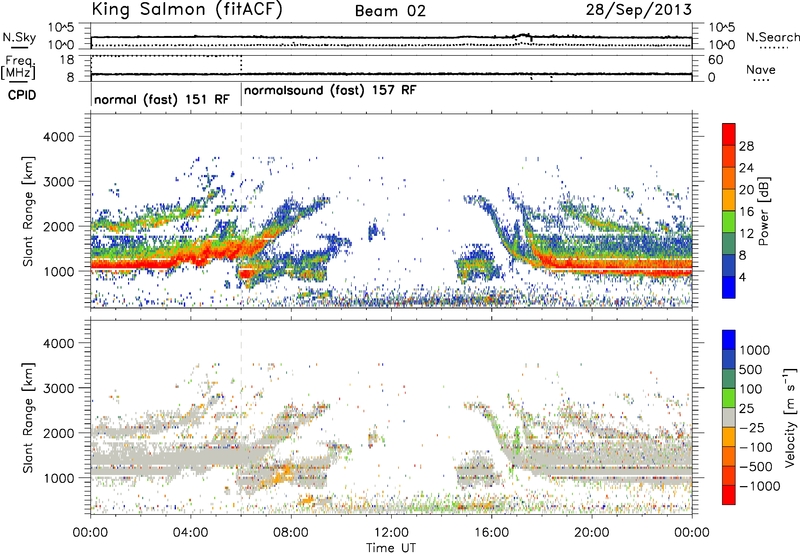Click the 500 value on the Velocity colorbar
The height and width of the screenshot is (554, 800).
click(751, 370)
